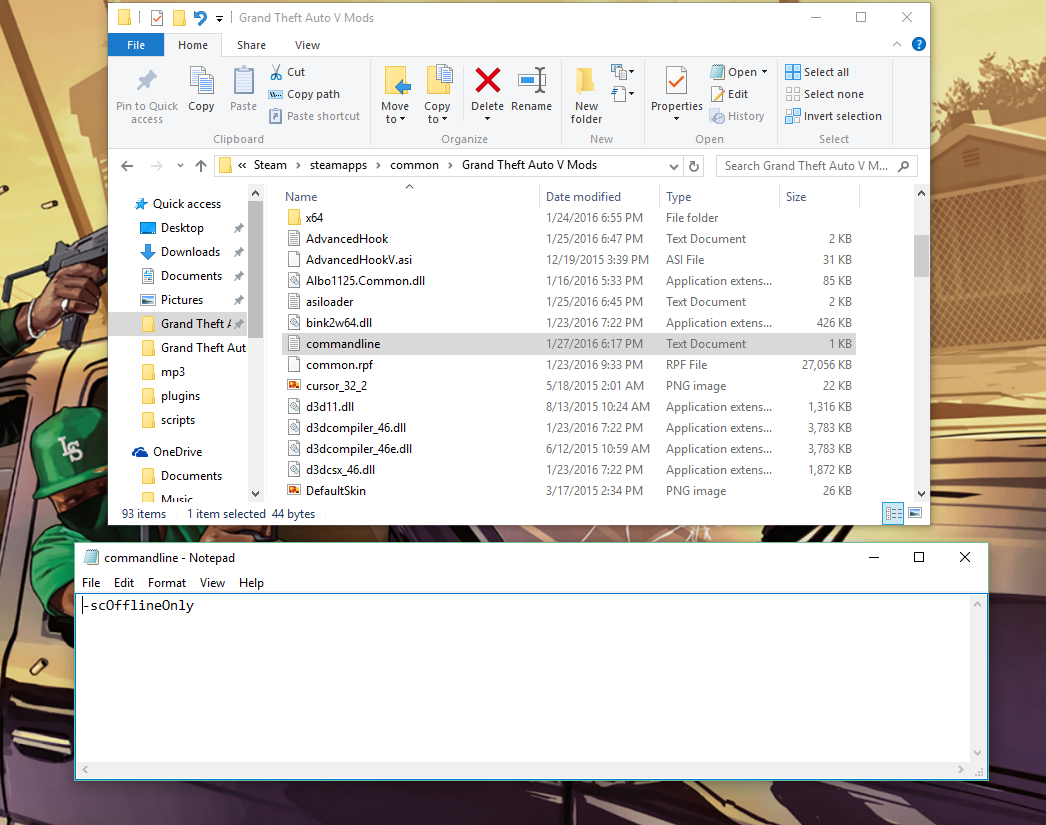This screenshot has height=825, width=1046.
Task: Open the Properties dropdown arrow
Action: [676, 119]
